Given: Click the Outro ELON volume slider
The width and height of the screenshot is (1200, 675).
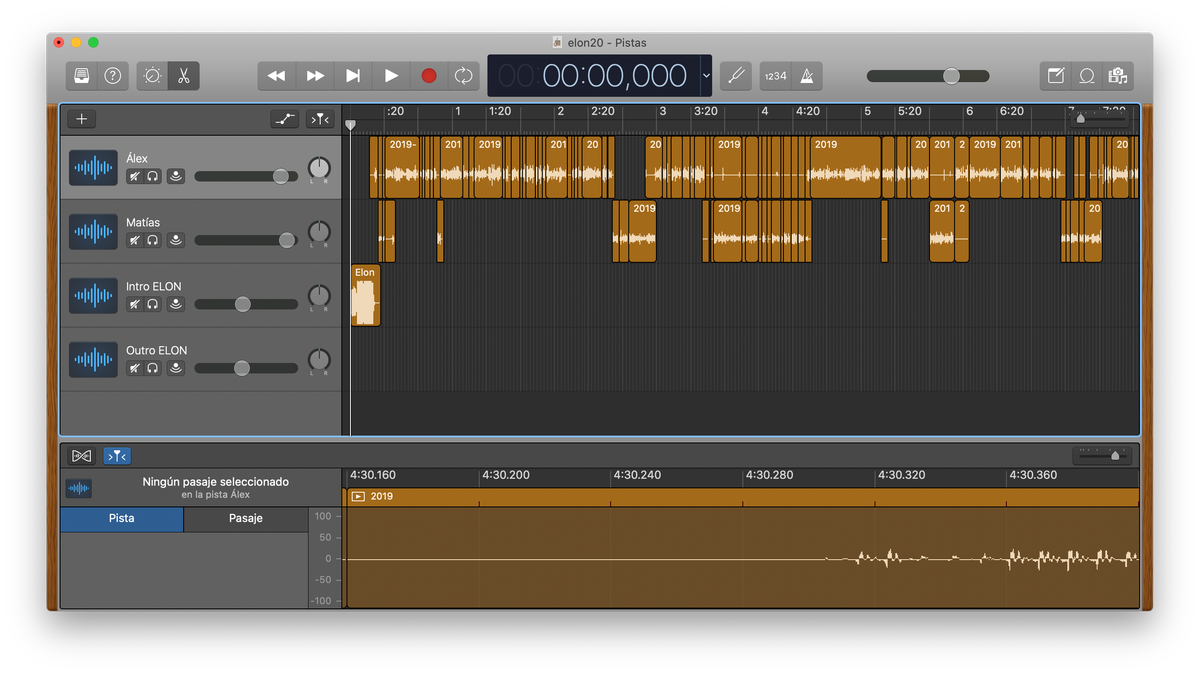Looking at the screenshot, I should (246, 368).
